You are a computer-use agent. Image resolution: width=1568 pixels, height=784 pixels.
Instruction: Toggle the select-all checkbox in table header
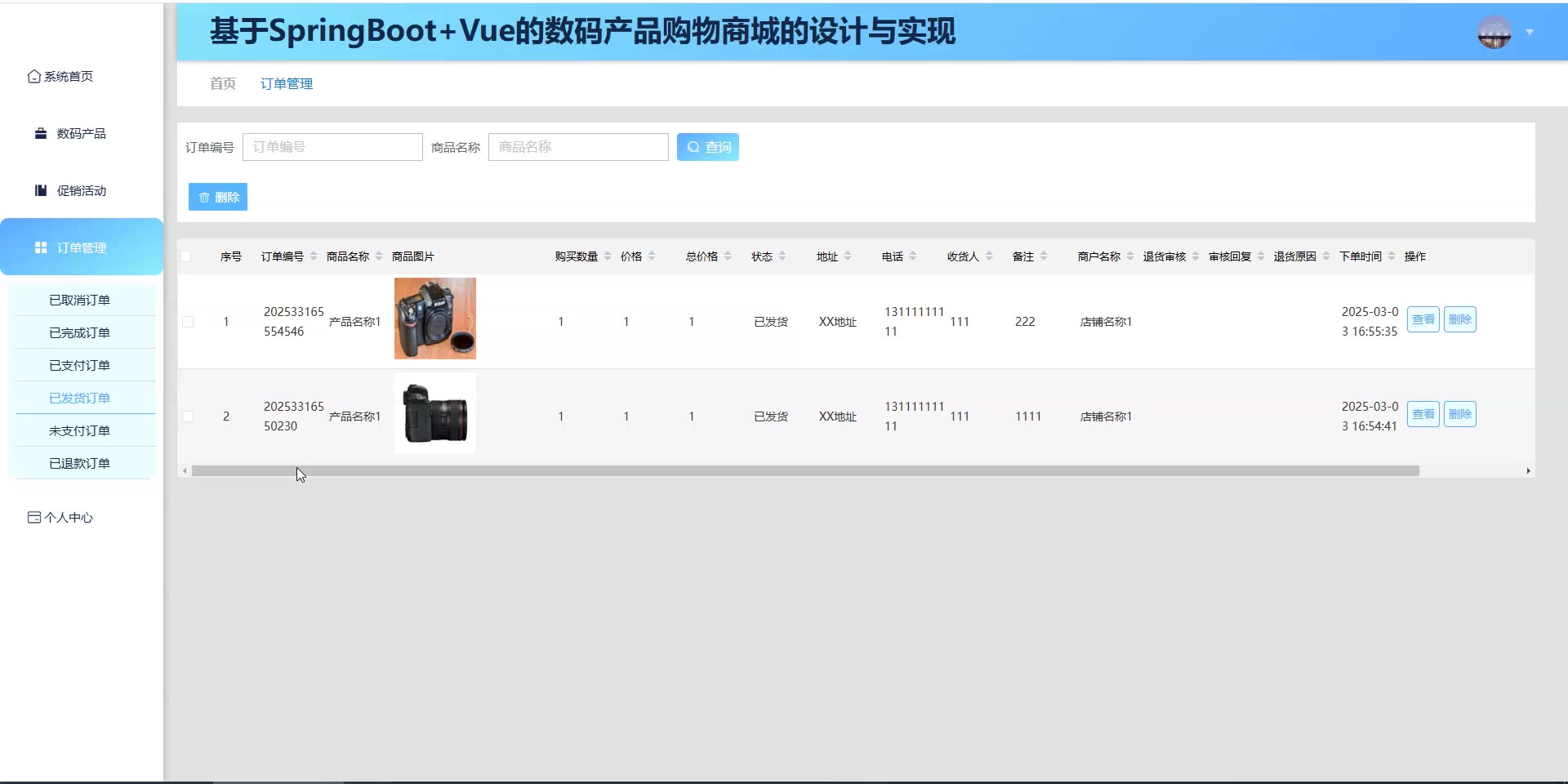[x=186, y=256]
